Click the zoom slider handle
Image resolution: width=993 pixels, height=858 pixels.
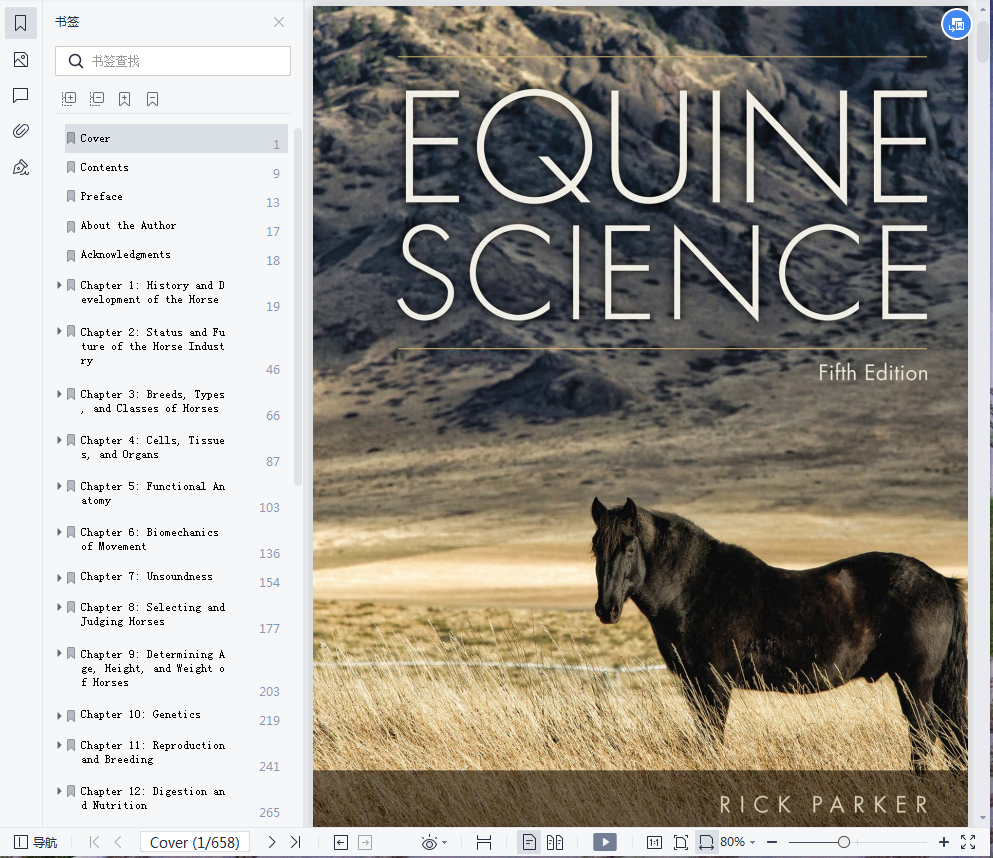[844, 842]
